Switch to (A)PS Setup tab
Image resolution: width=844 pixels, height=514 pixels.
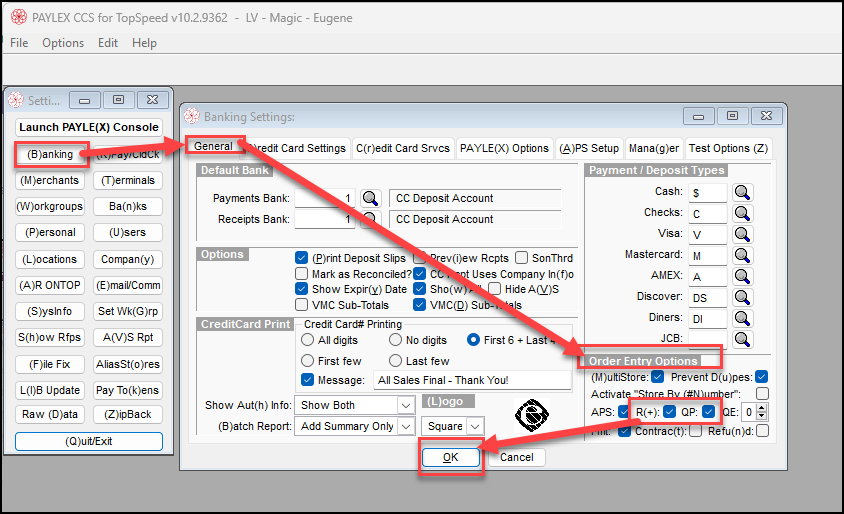(x=589, y=148)
